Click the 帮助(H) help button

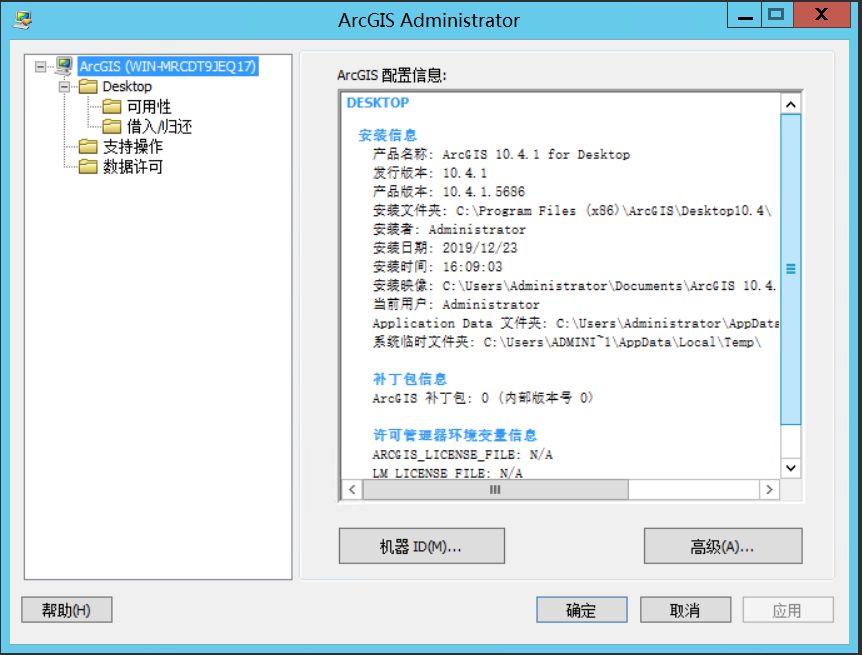click(x=67, y=610)
